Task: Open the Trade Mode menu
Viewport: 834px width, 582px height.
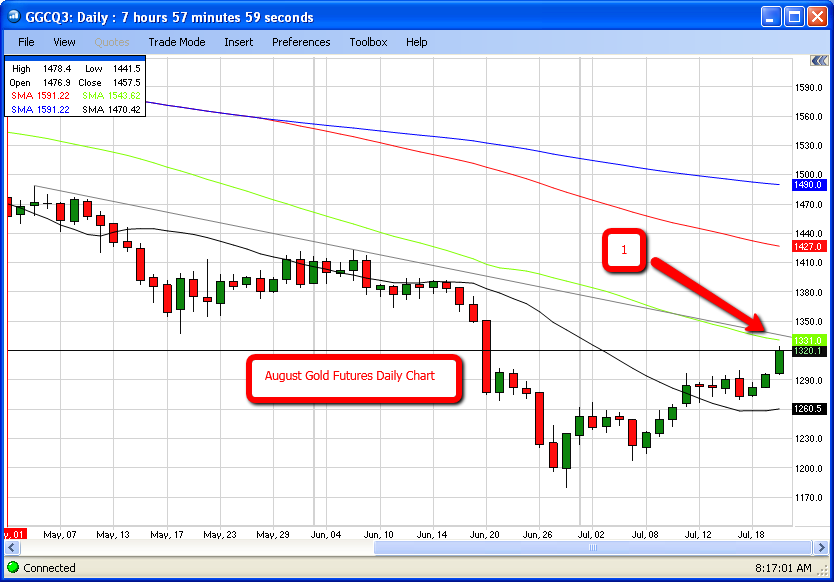Action: pos(177,42)
